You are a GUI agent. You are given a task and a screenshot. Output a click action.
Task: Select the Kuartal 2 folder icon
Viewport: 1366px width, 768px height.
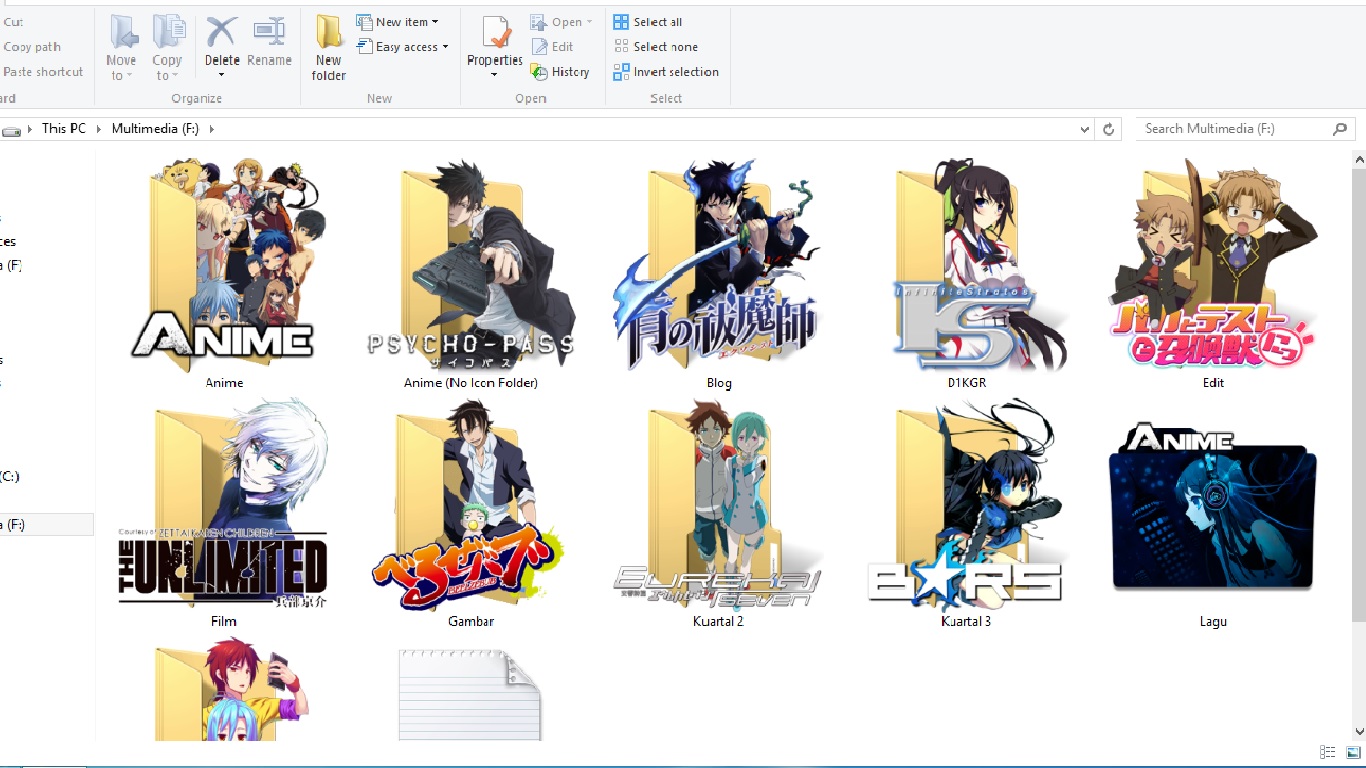pyautogui.click(x=718, y=505)
